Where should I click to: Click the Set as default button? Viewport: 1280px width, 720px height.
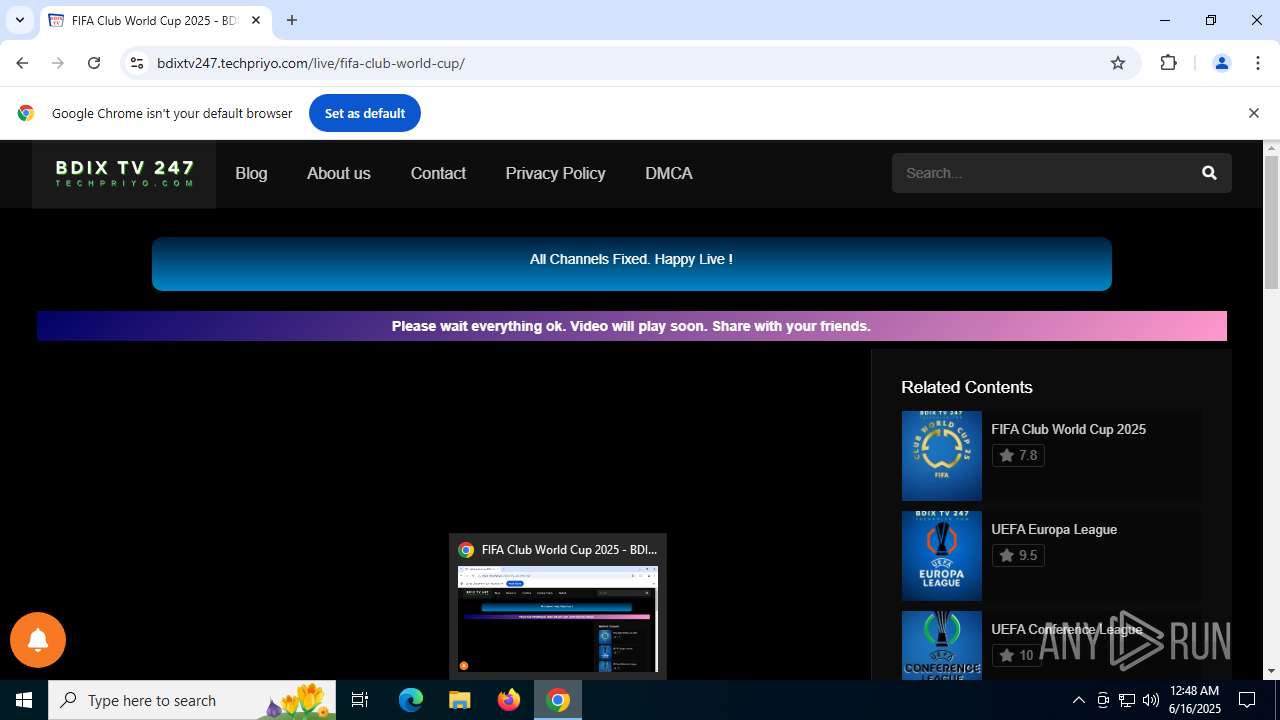365,113
